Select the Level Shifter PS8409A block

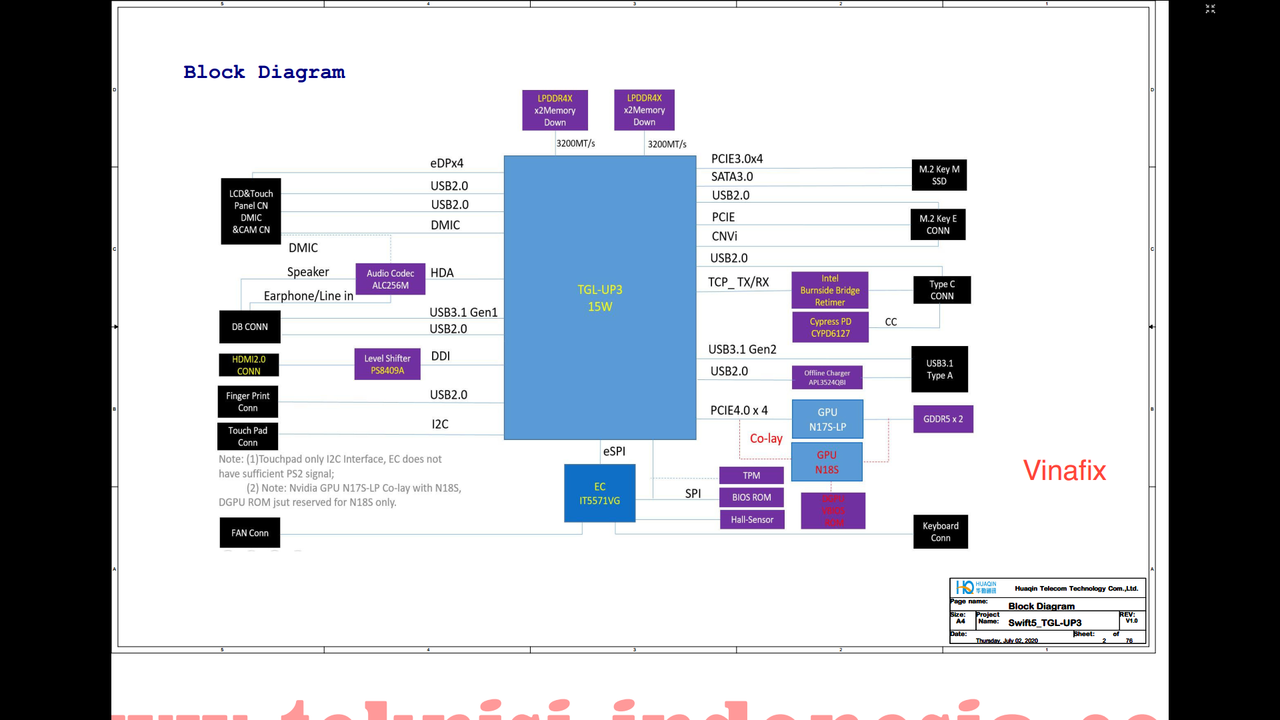tap(387, 364)
